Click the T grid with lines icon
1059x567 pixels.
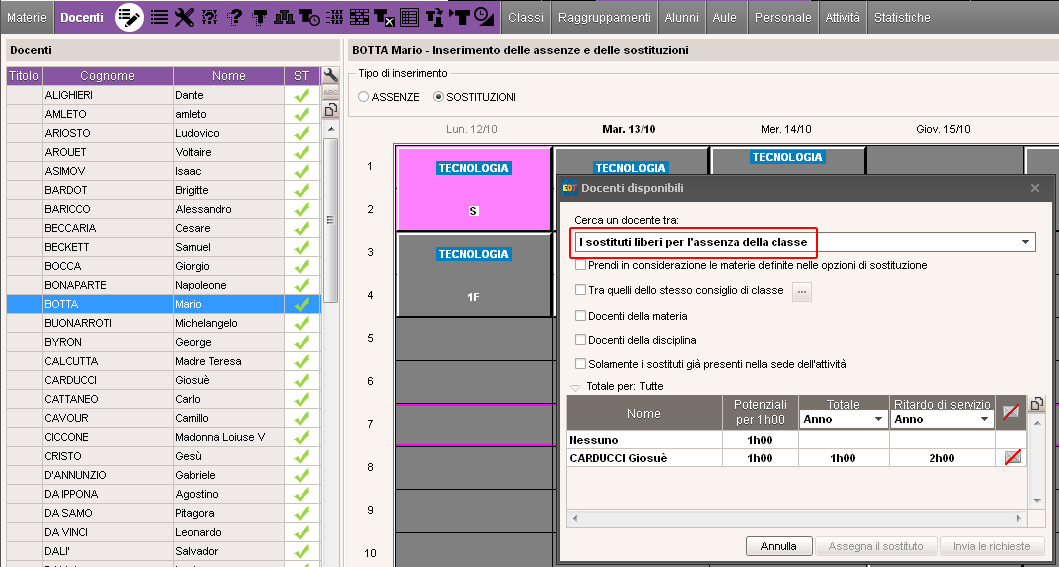[334, 18]
